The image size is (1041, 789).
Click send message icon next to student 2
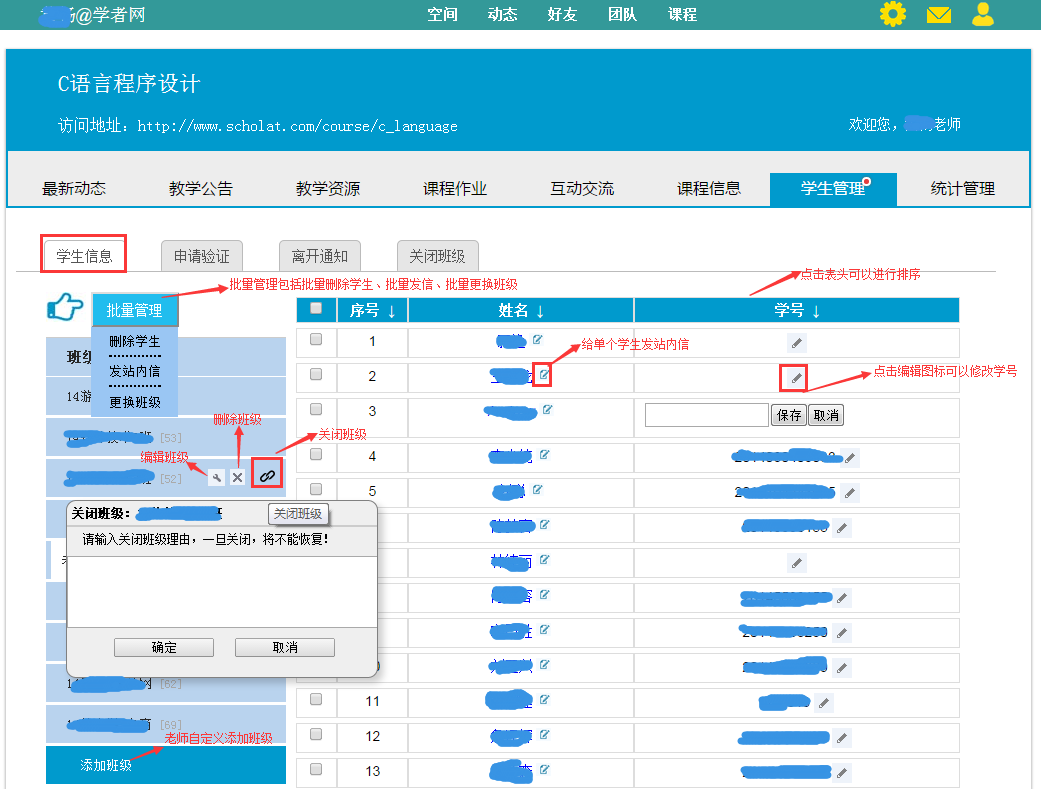coord(543,375)
